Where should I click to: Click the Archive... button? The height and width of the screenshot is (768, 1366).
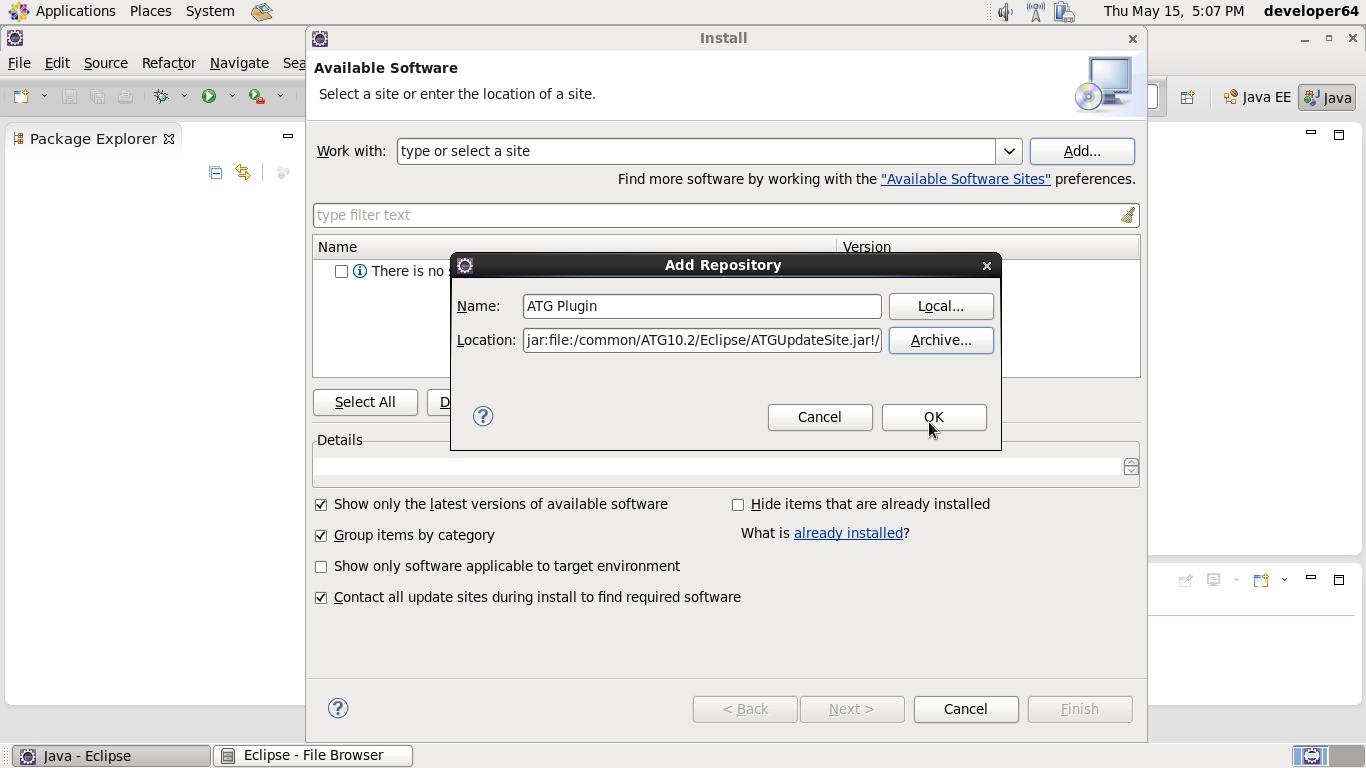click(941, 340)
